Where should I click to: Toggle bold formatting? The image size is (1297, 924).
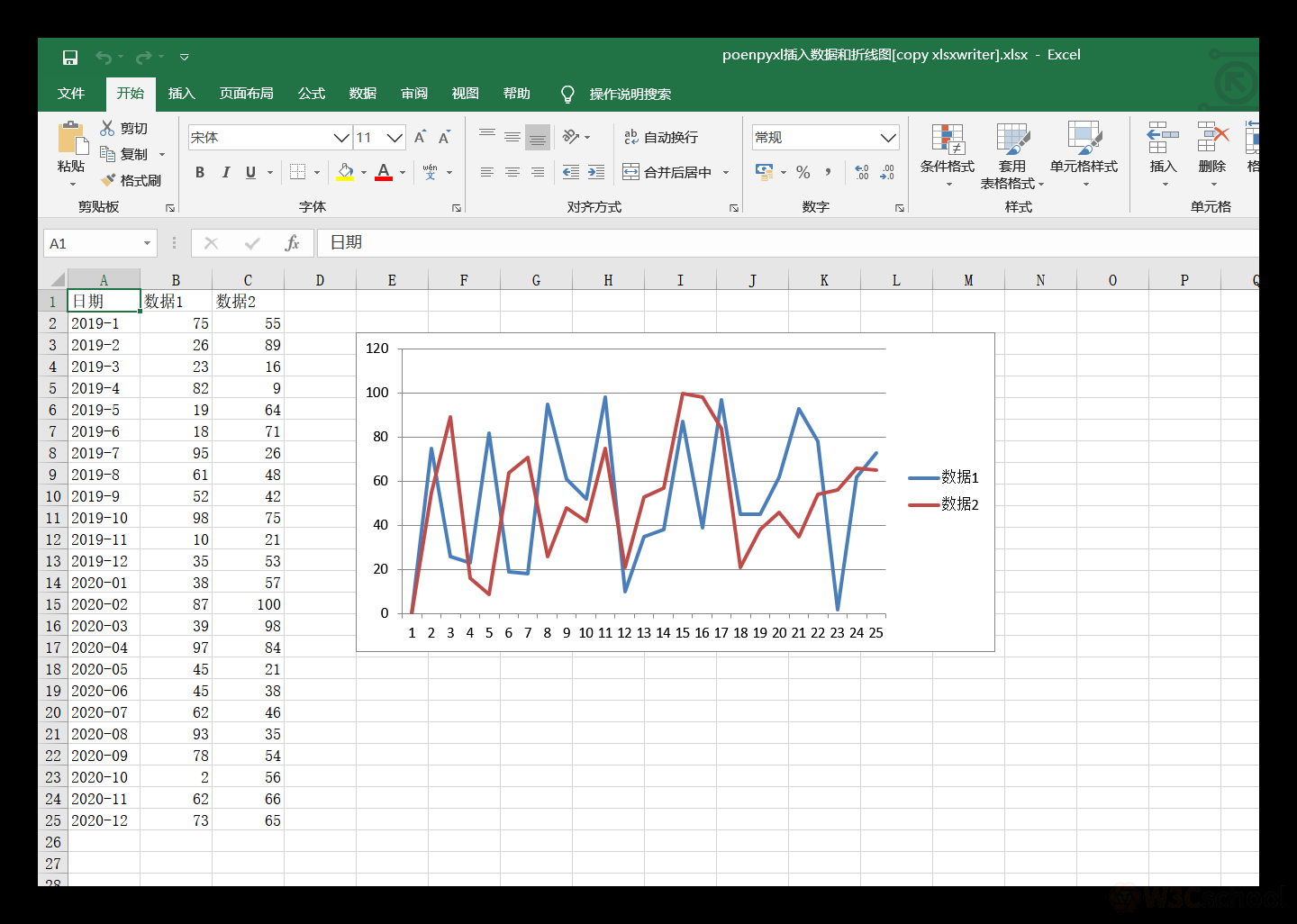200,172
